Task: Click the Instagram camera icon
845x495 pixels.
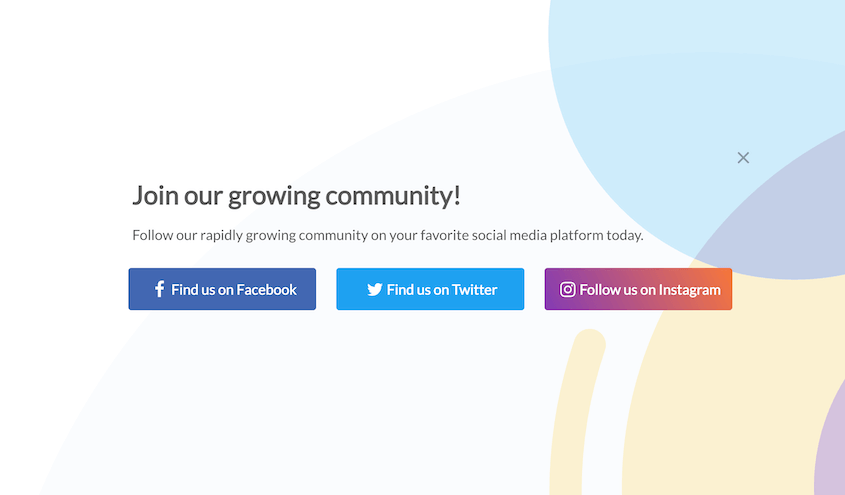Action: pyautogui.click(x=567, y=289)
